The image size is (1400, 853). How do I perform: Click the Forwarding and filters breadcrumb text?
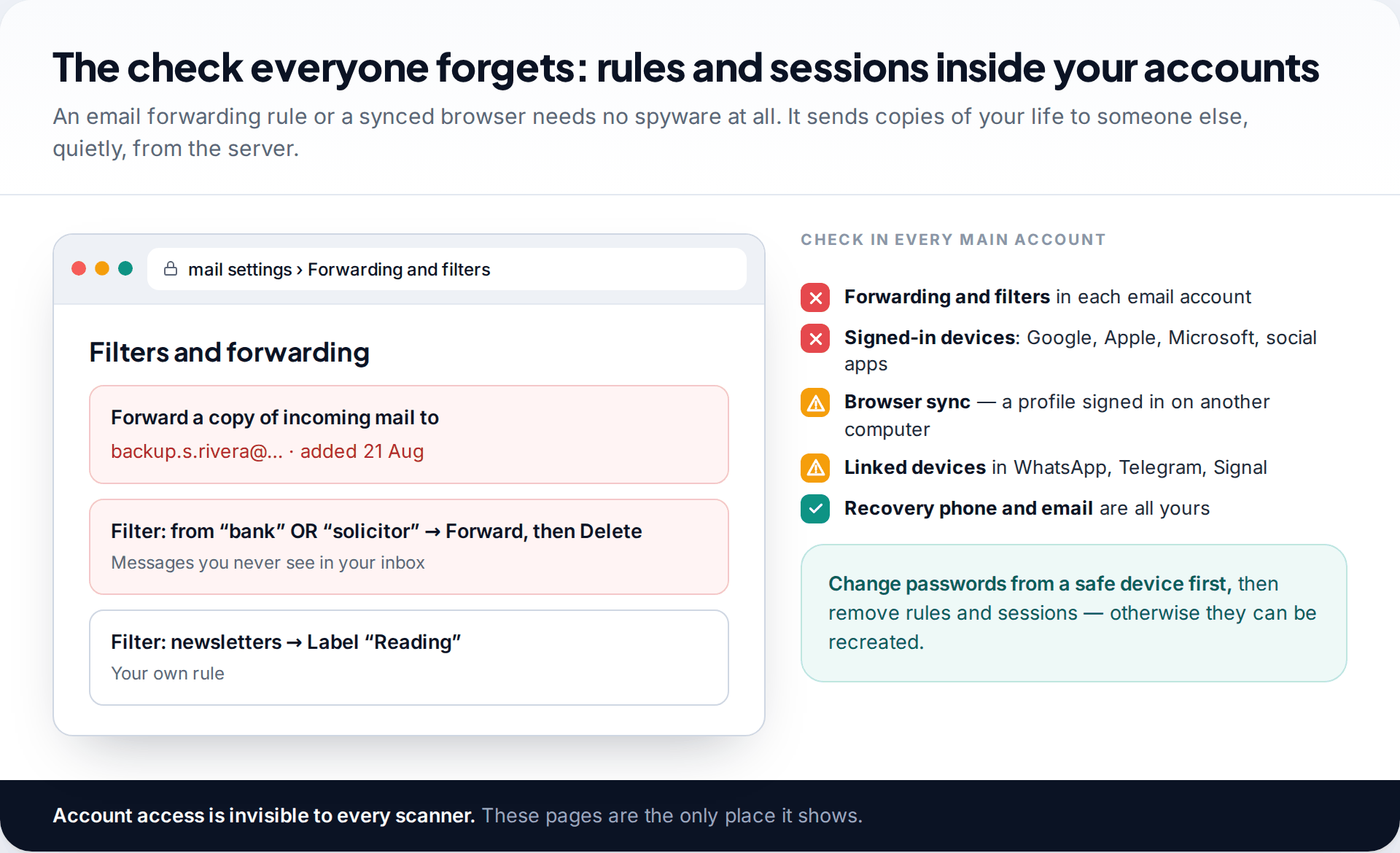coord(399,270)
